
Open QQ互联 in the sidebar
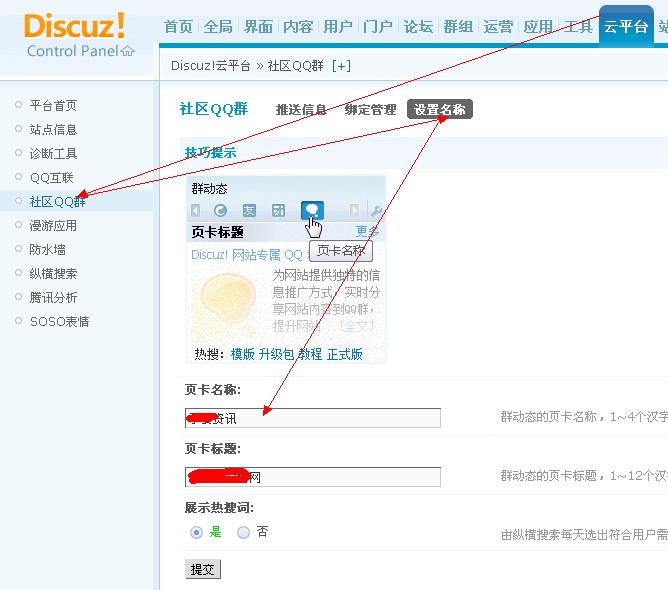(52, 177)
